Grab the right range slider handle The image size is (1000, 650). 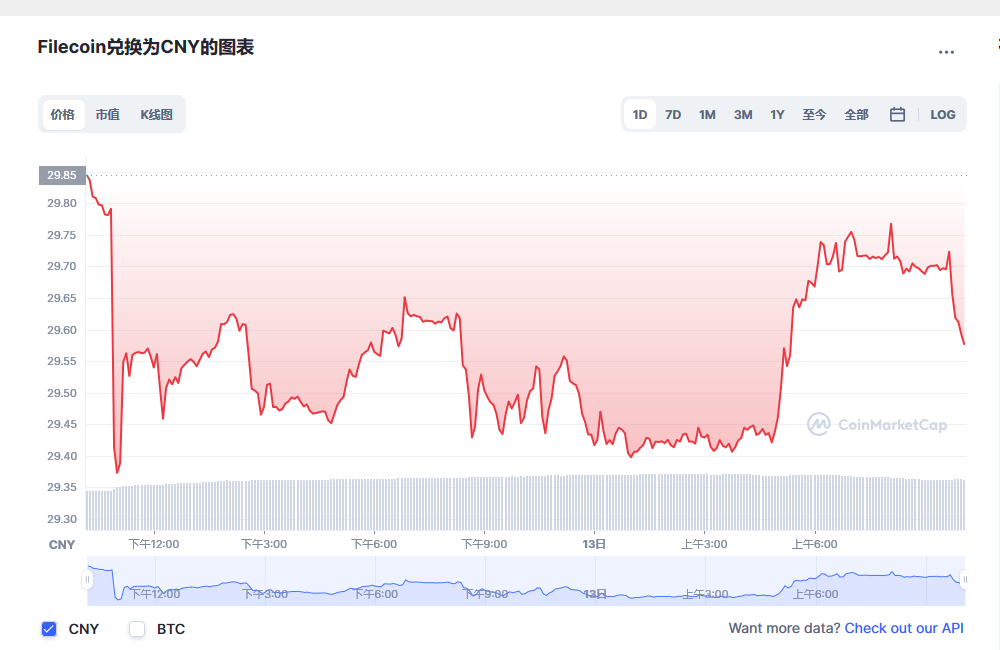(964, 579)
